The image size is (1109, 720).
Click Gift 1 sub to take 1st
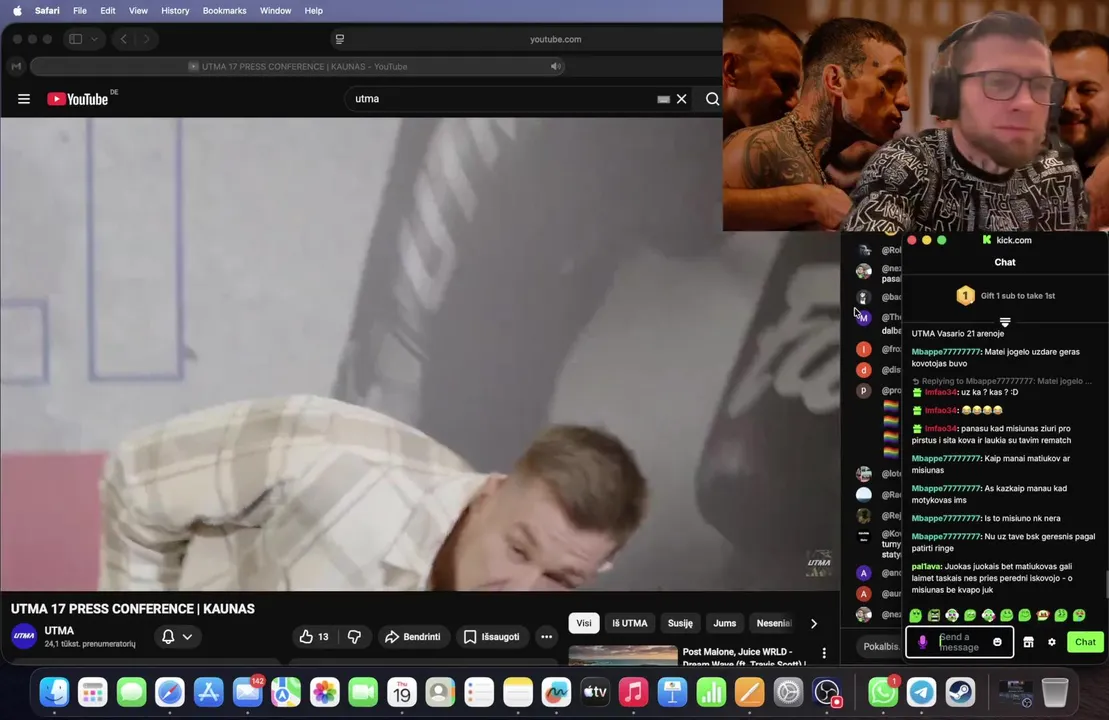click(x=1005, y=296)
